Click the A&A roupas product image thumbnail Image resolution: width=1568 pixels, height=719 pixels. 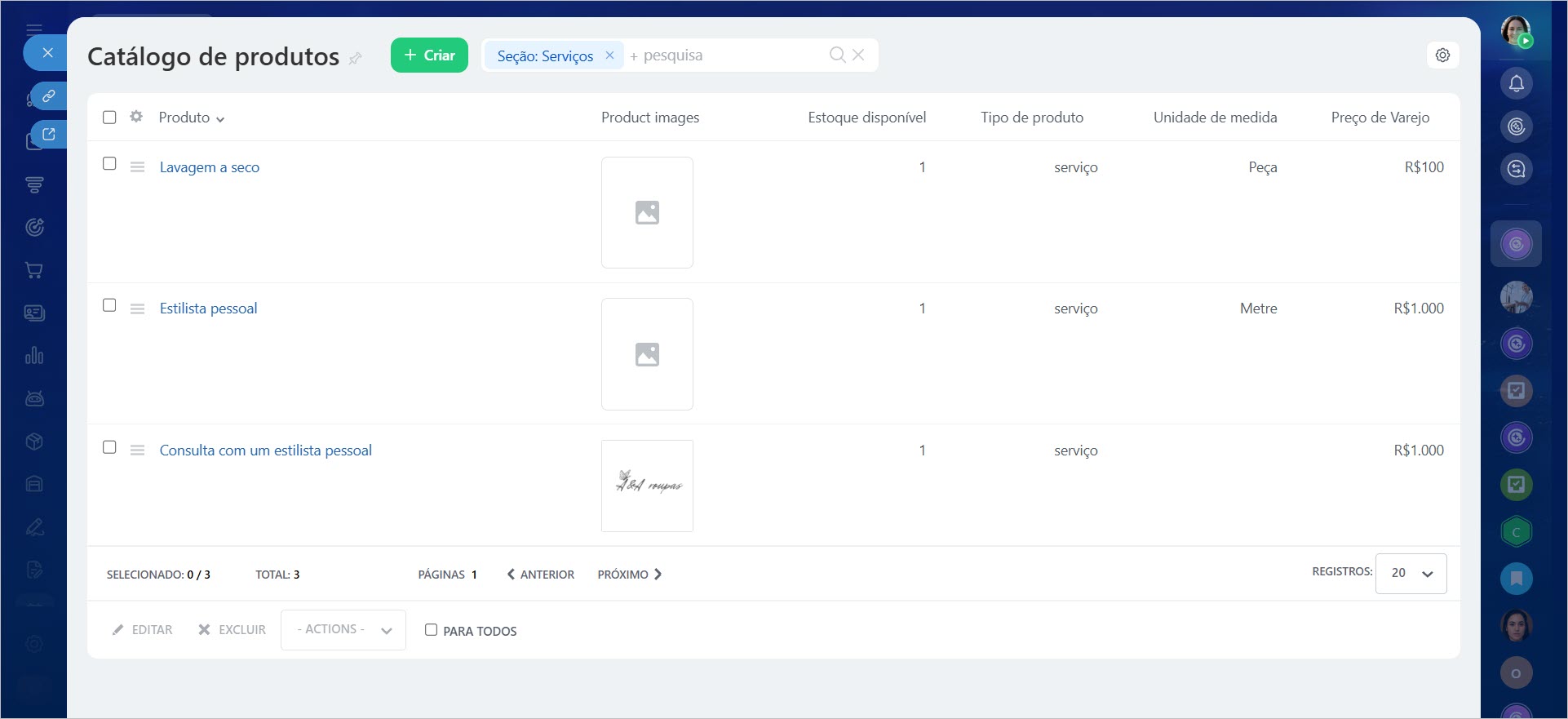pos(647,486)
